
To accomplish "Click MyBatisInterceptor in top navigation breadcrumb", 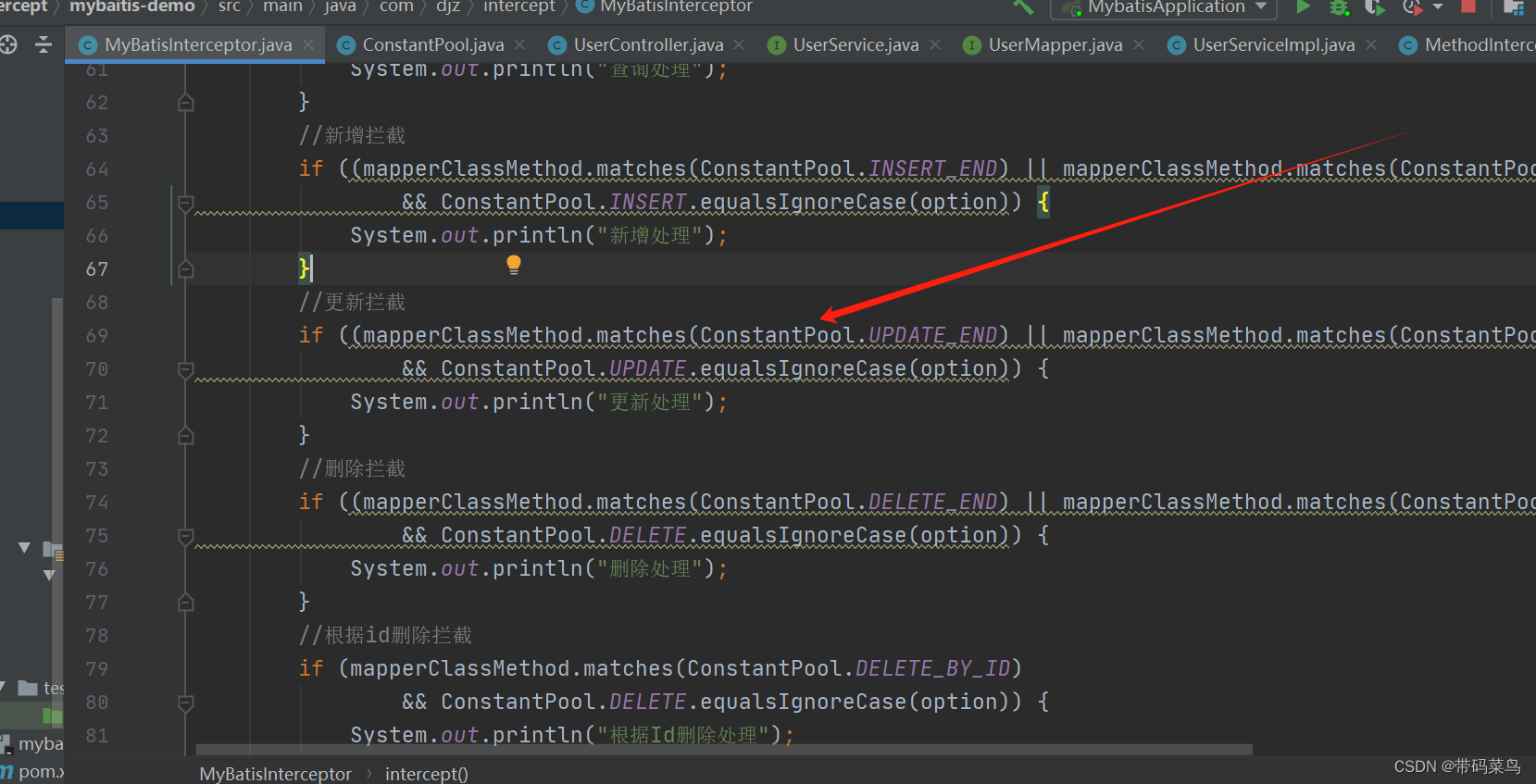I will coord(676,6).
